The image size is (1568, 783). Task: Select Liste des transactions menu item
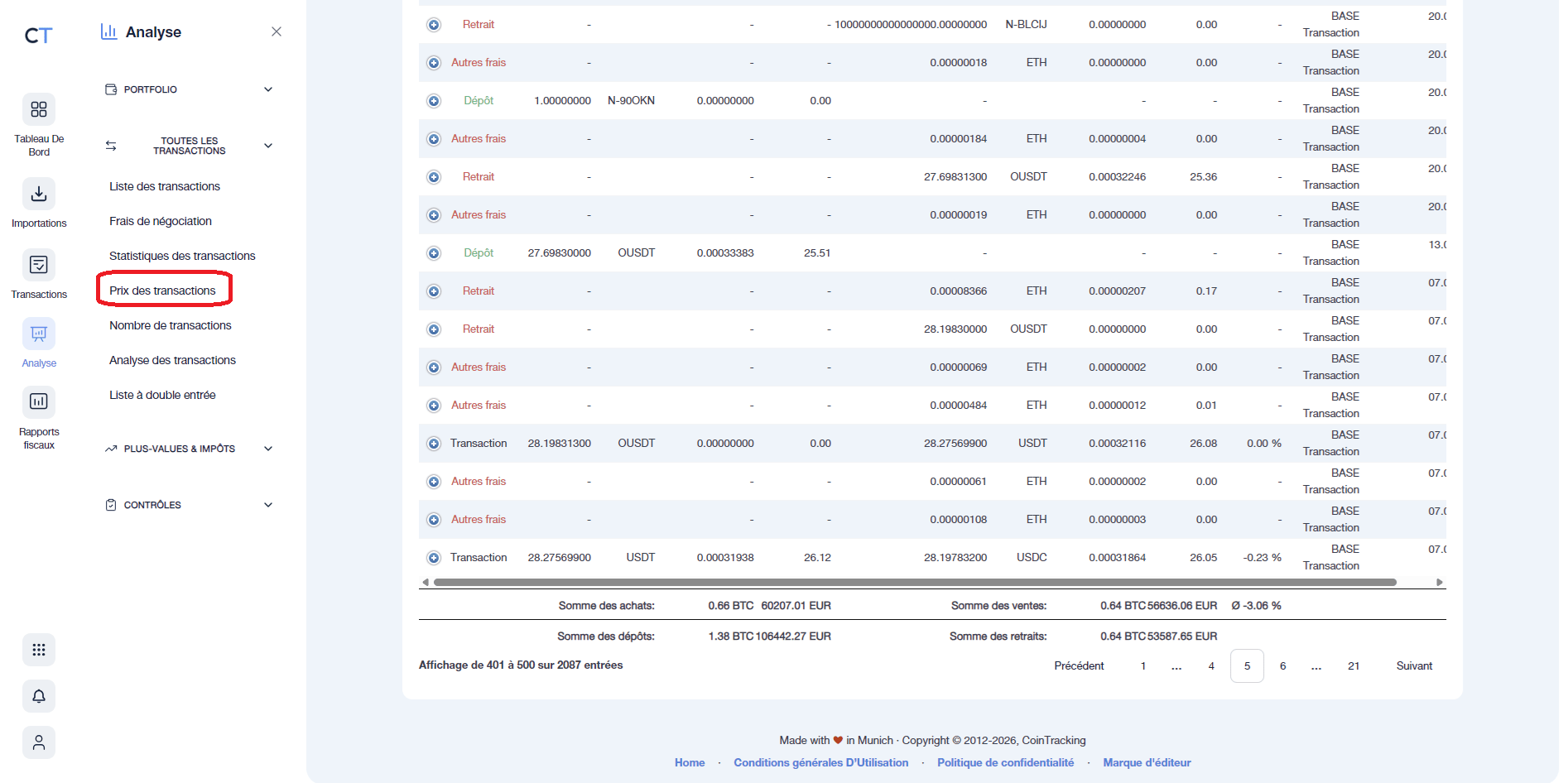(164, 185)
